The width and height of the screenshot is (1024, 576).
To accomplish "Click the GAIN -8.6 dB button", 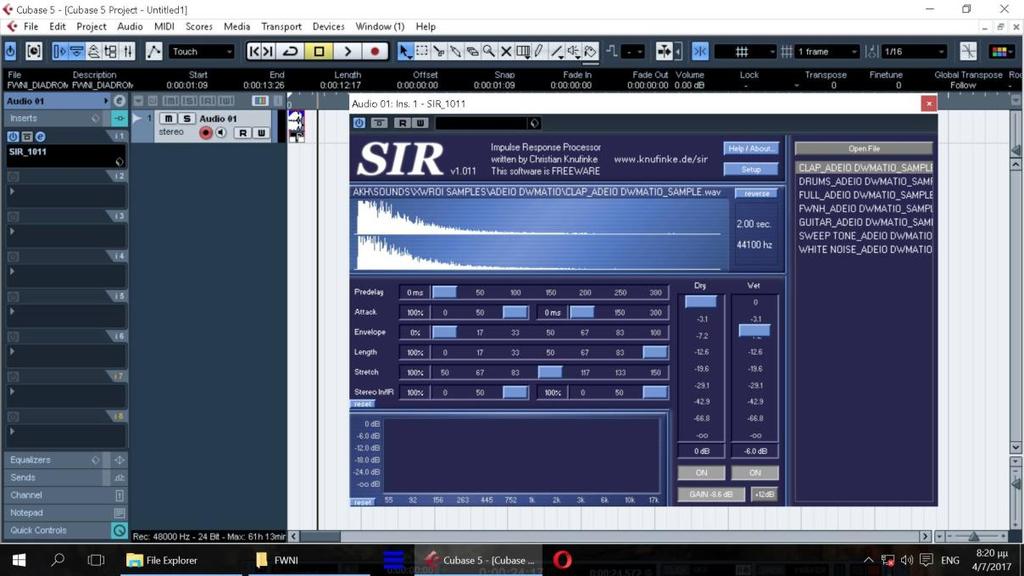I will tap(711, 494).
